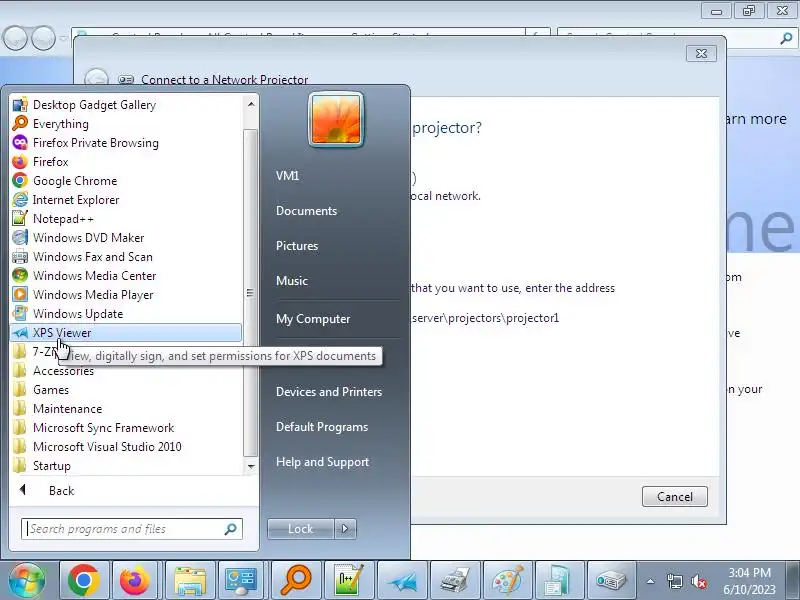The width and height of the screenshot is (800, 600).
Task: Open Internet Explorer icon in programs list
Action: [20, 199]
